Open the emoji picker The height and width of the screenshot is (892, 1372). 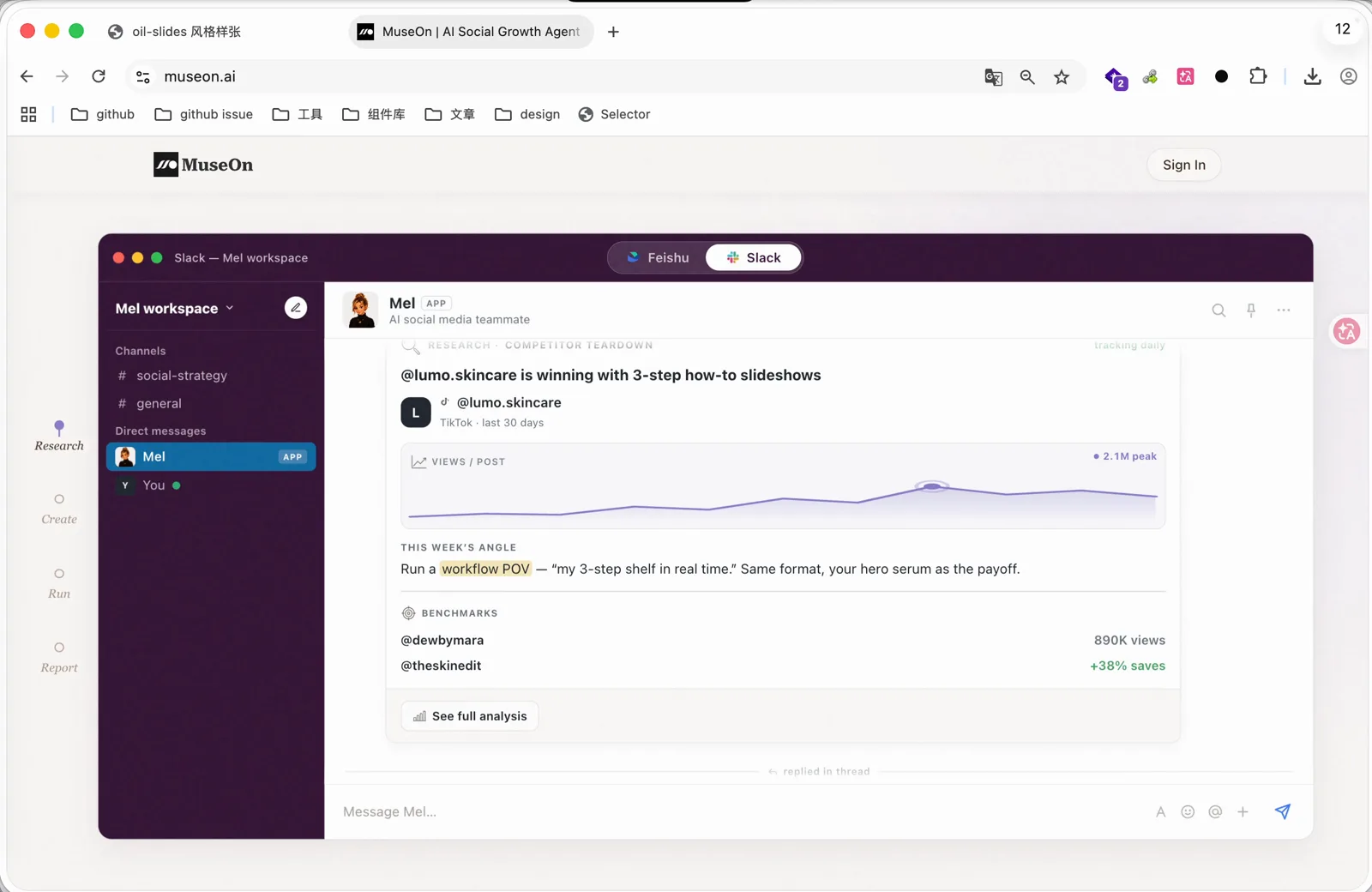(1188, 811)
